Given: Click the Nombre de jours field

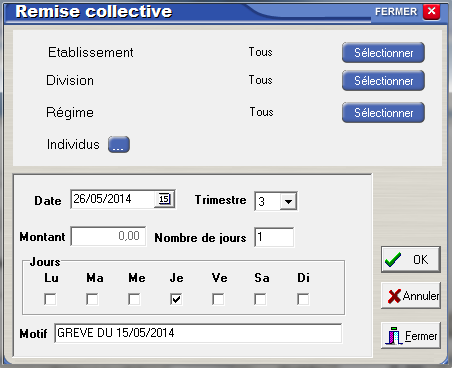Looking at the screenshot, I should tap(274, 237).
